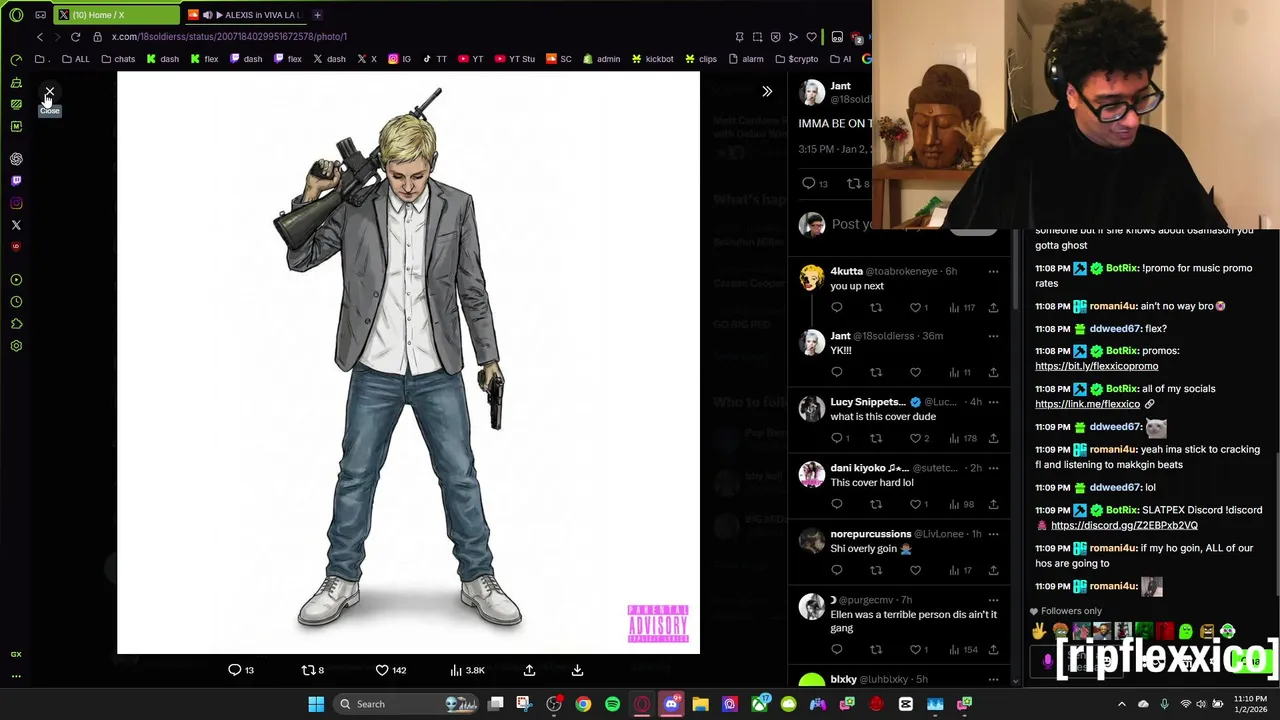The width and height of the screenshot is (1280, 720).
Task: Repost Lucy Snippets reply
Action: [876, 438]
